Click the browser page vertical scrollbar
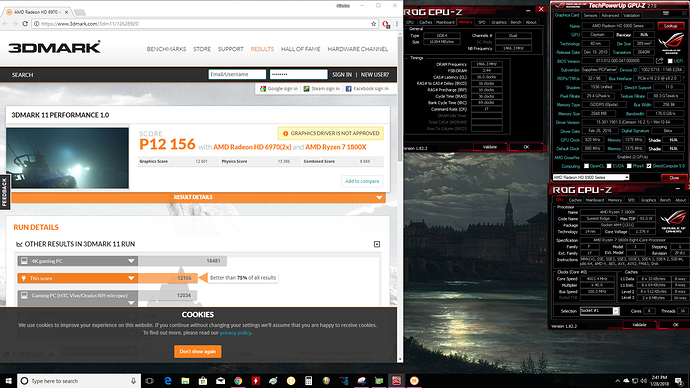Viewport: 690px width, 388px height. point(400,198)
